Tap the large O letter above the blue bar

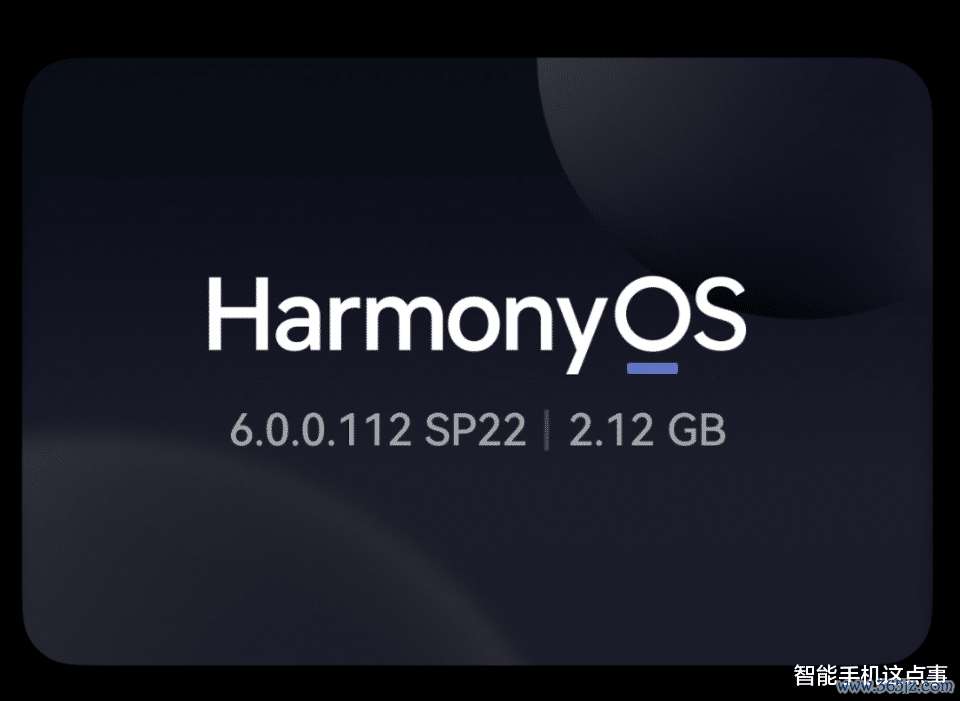click(651, 313)
